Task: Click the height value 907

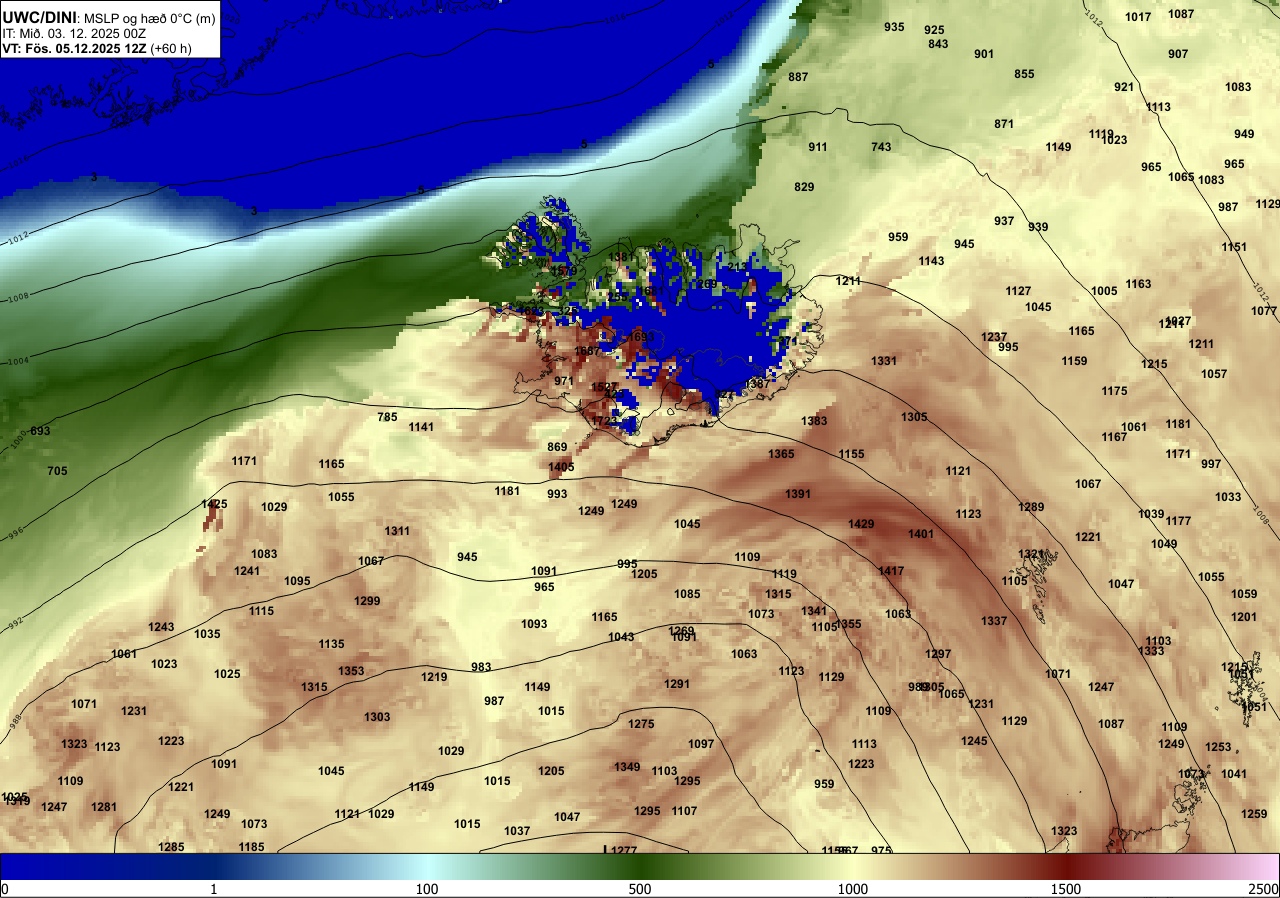Action: pyautogui.click(x=1178, y=54)
